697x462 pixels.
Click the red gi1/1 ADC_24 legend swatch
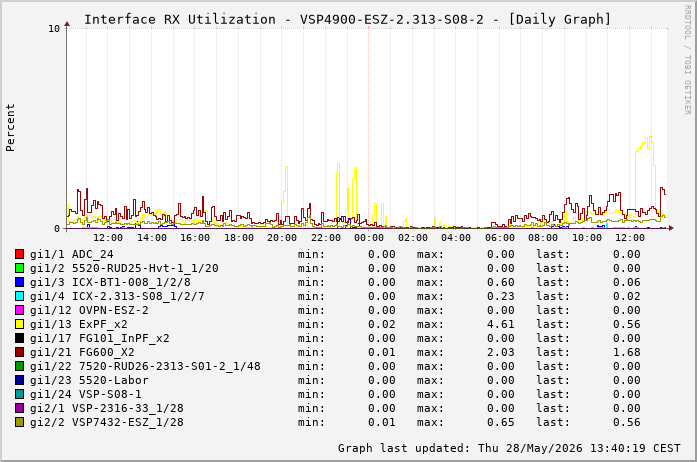coord(19,254)
